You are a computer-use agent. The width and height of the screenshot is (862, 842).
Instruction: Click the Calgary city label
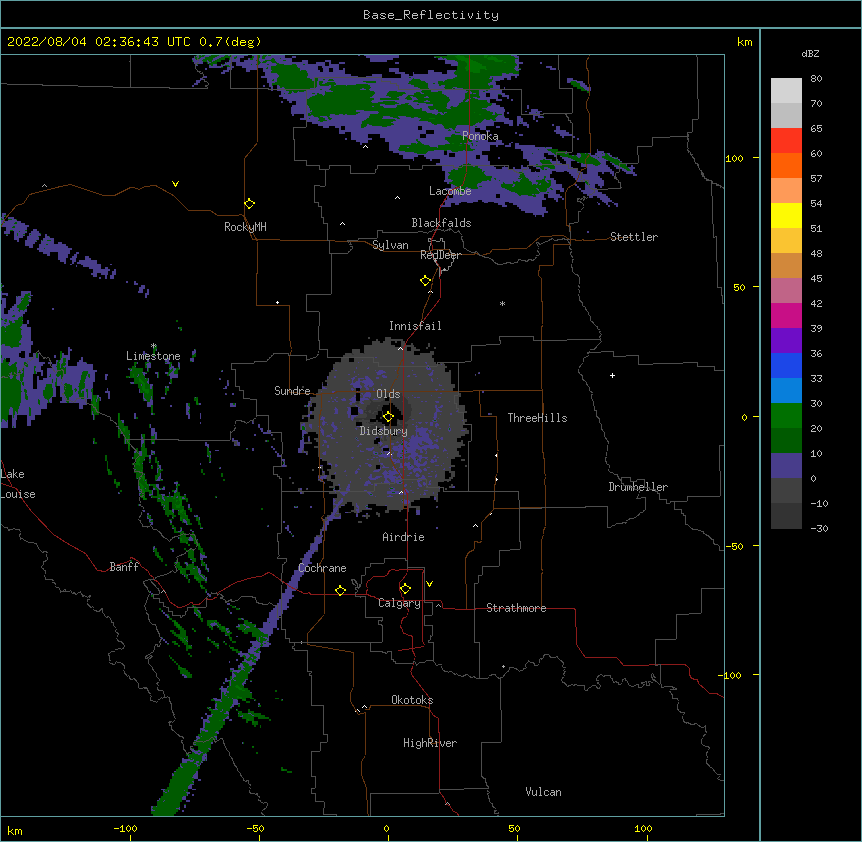pyautogui.click(x=399, y=603)
